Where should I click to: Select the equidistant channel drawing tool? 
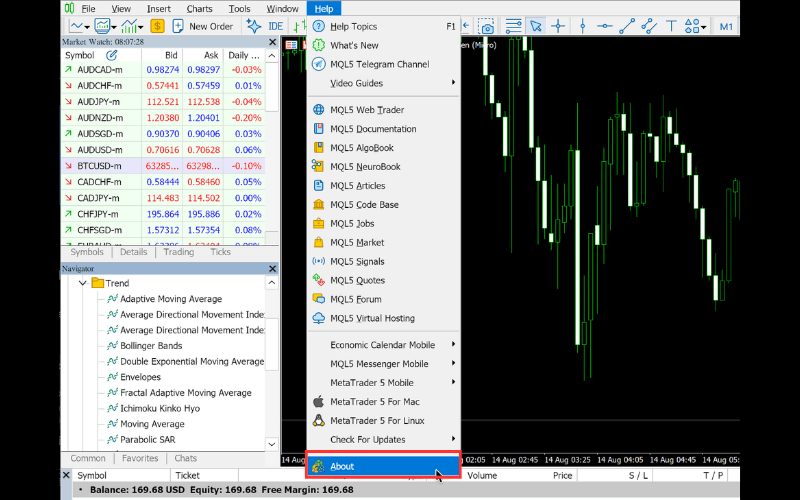[649, 26]
